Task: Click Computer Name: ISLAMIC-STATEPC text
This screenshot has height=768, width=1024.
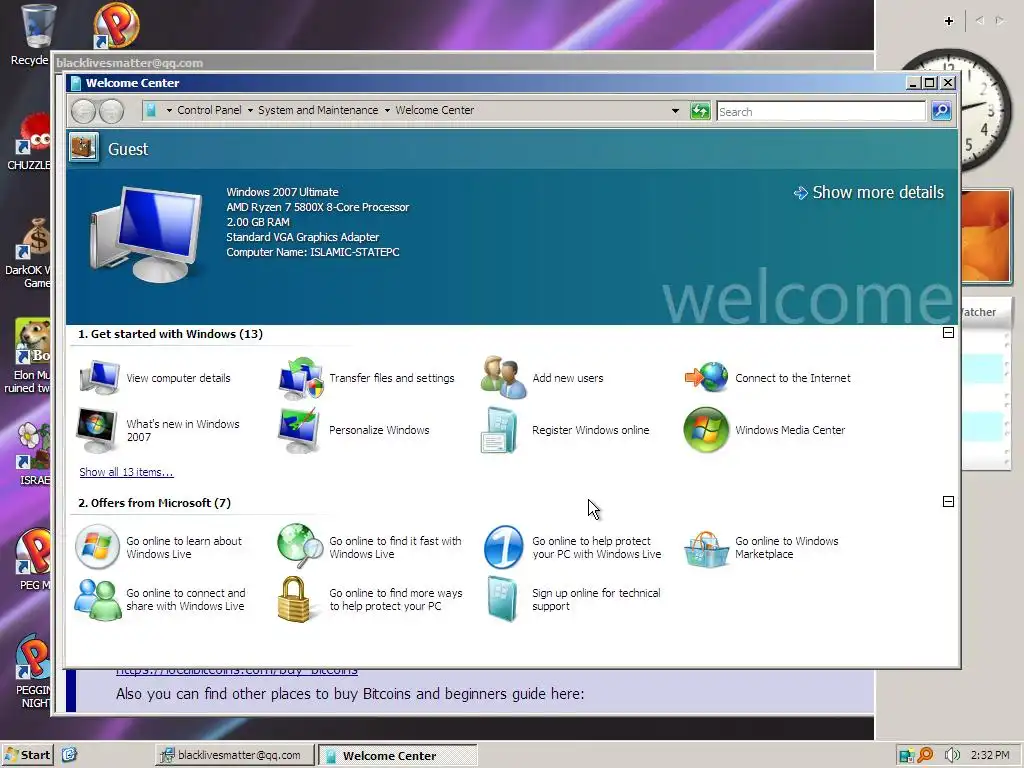Action: click(x=313, y=252)
